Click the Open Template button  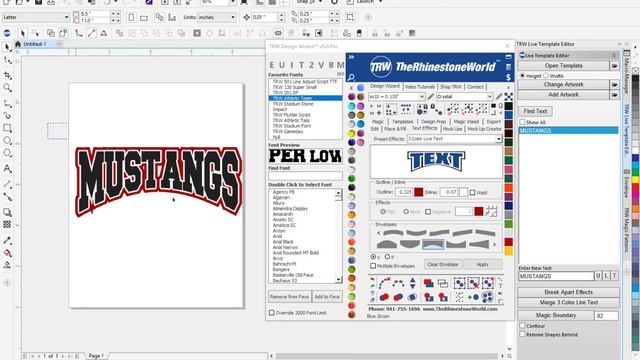tap(563, 66)
